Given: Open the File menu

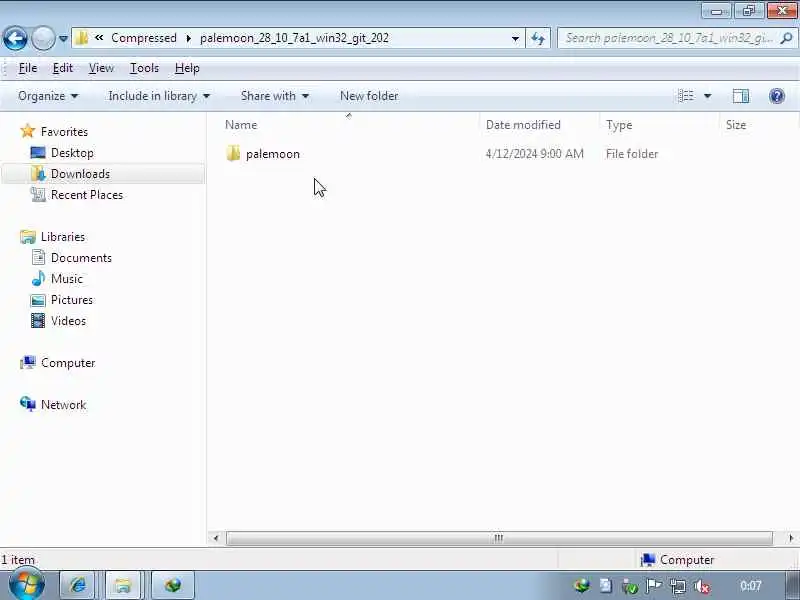Looking at the screenshot, I should [28, 68].
